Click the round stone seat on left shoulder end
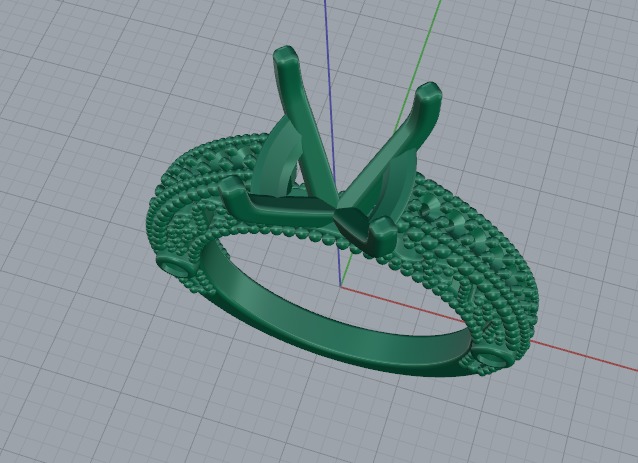 (174, 268)
